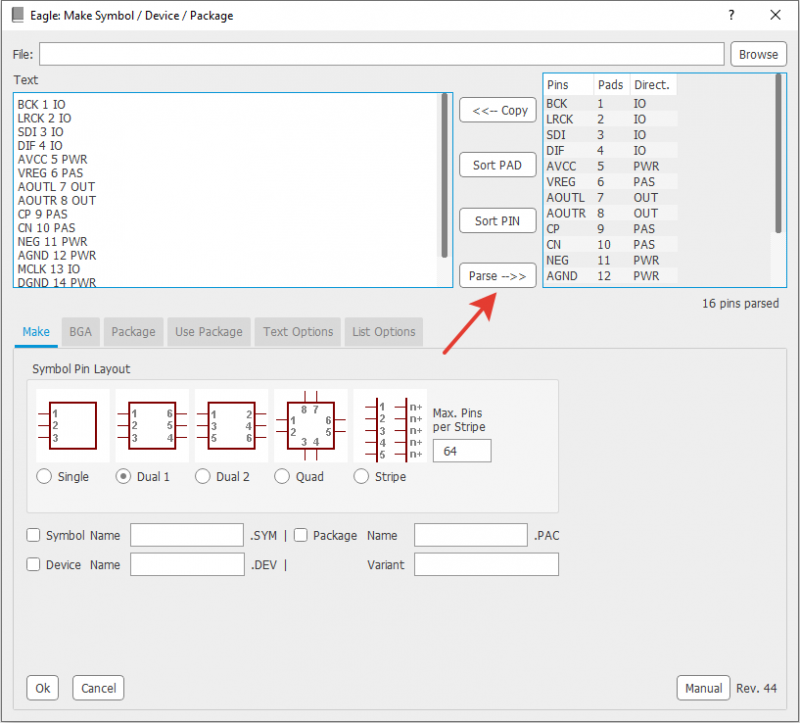Image resolution: width=800 pixels, height=723 pixels.
Task: Close the Eagle dialog window
Action: 775,15
